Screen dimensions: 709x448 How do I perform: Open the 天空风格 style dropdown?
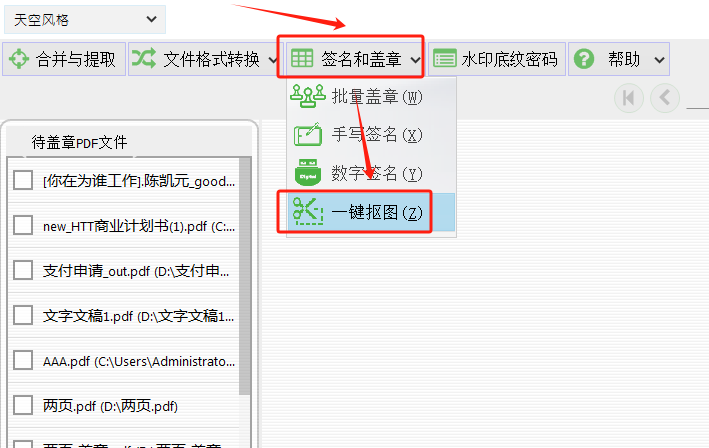point(85,19)
